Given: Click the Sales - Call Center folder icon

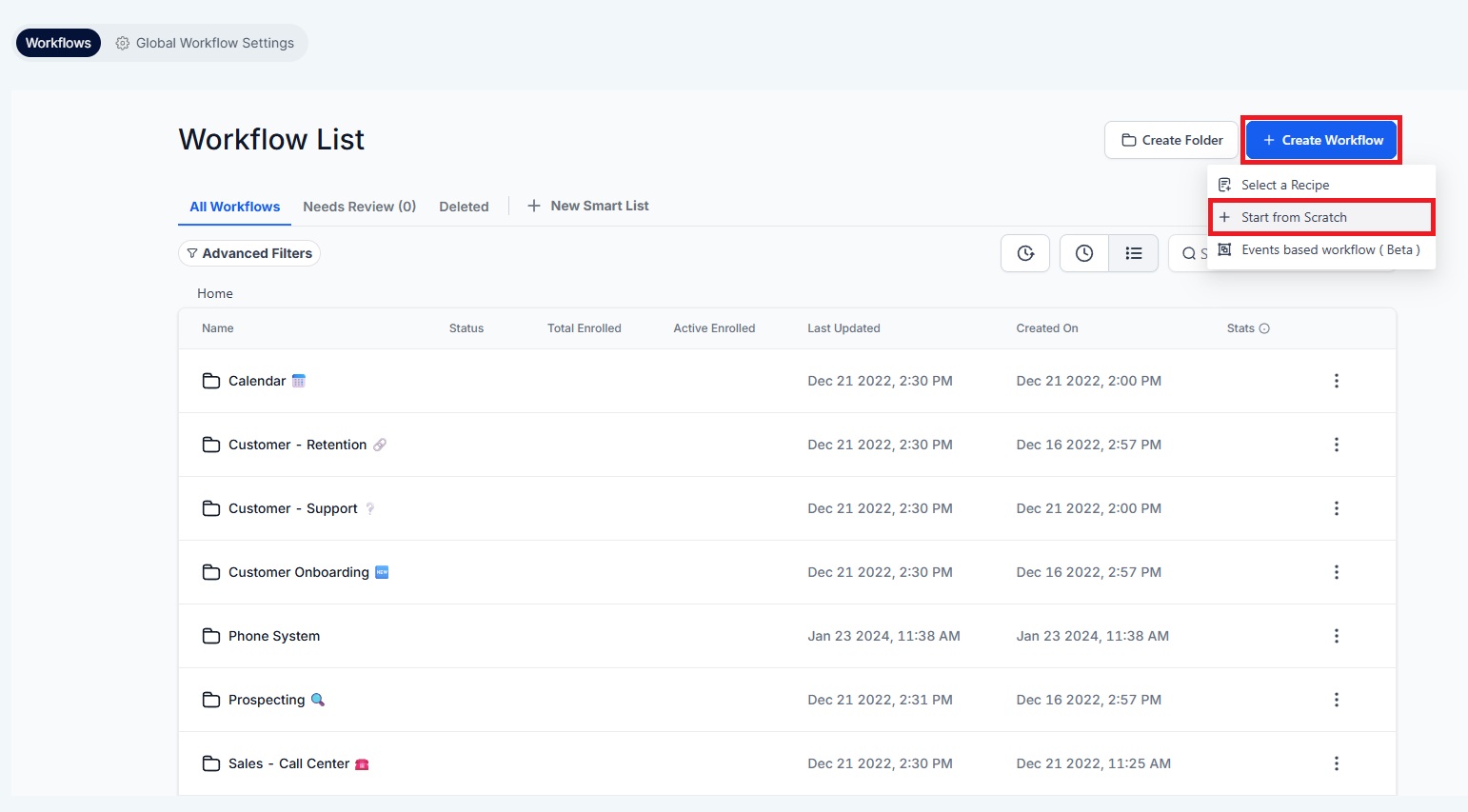Looking at the screenshot, I should (211, 763).
